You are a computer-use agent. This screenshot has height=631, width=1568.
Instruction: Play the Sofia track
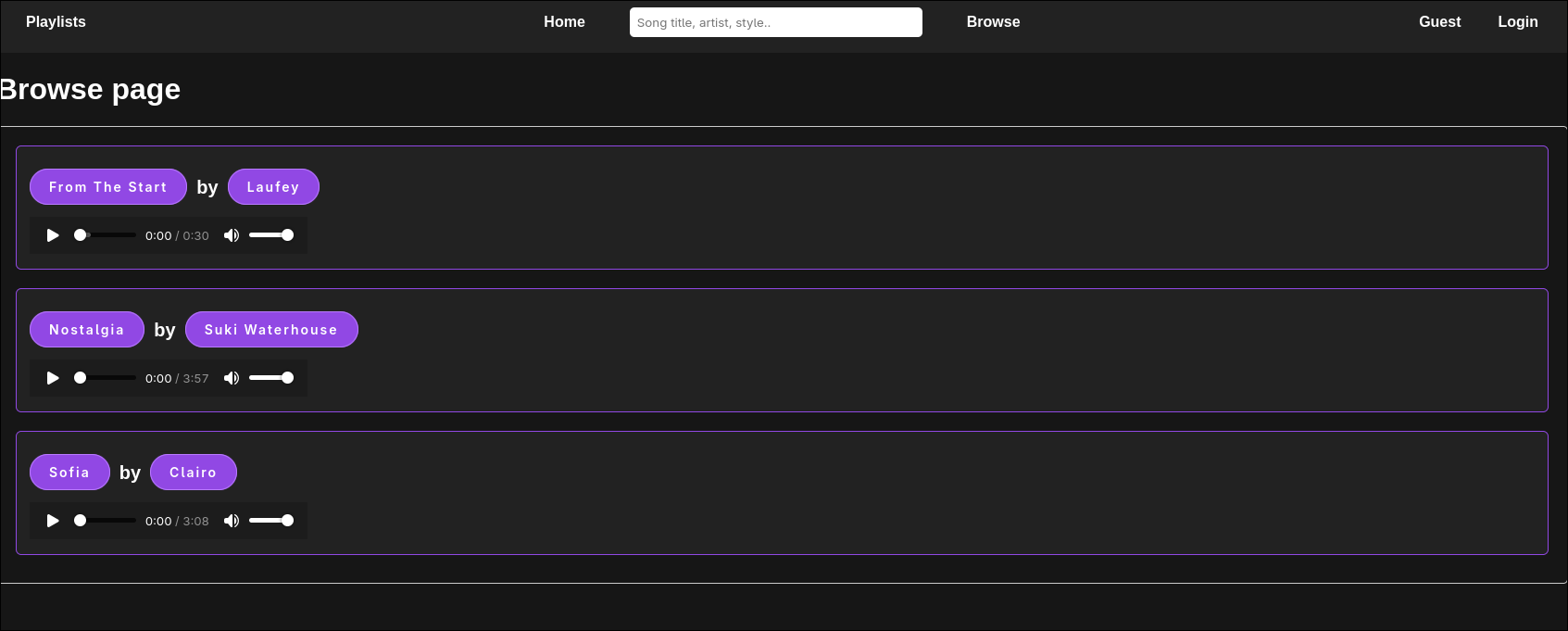coord(53,521)
